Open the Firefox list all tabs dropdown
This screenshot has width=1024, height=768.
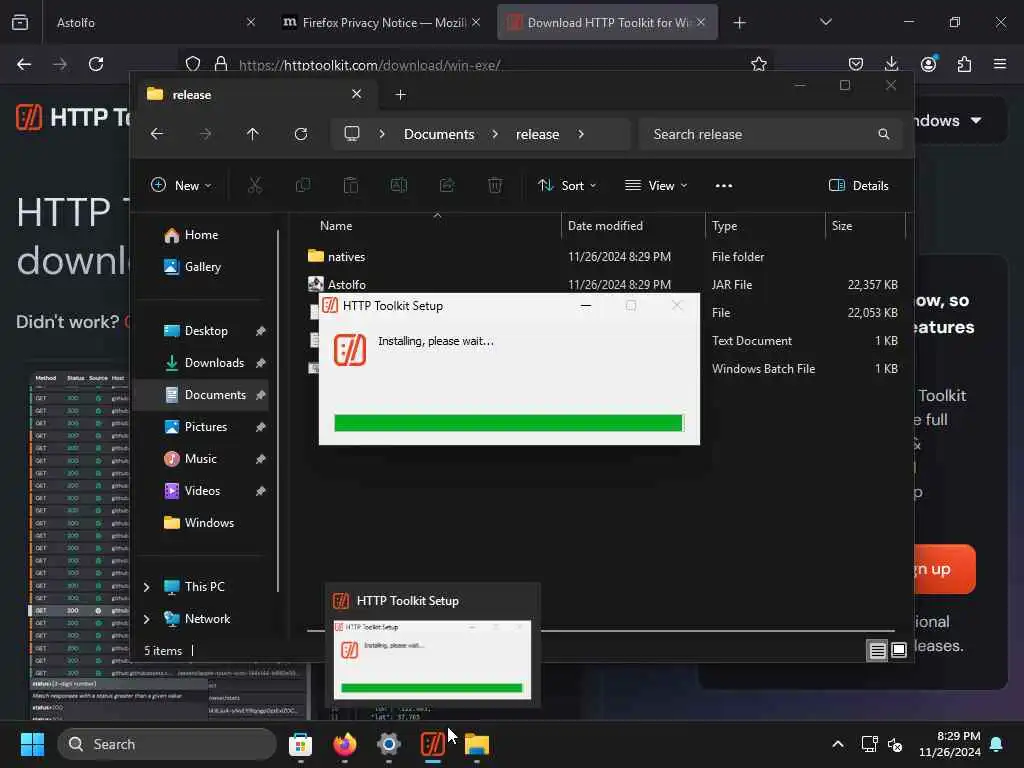click(x=825, y=22)
